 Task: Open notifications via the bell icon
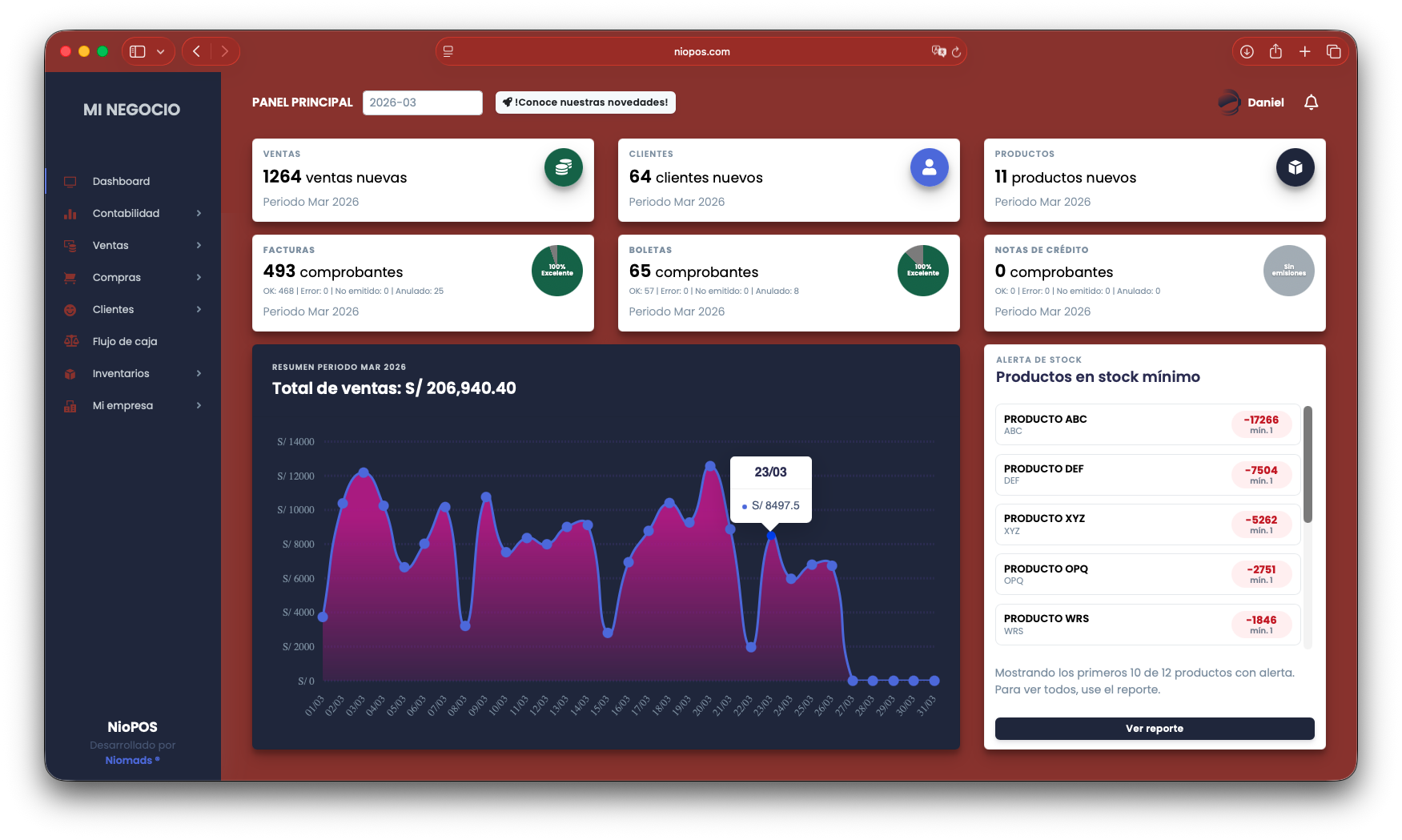(x=1312, y=102)
